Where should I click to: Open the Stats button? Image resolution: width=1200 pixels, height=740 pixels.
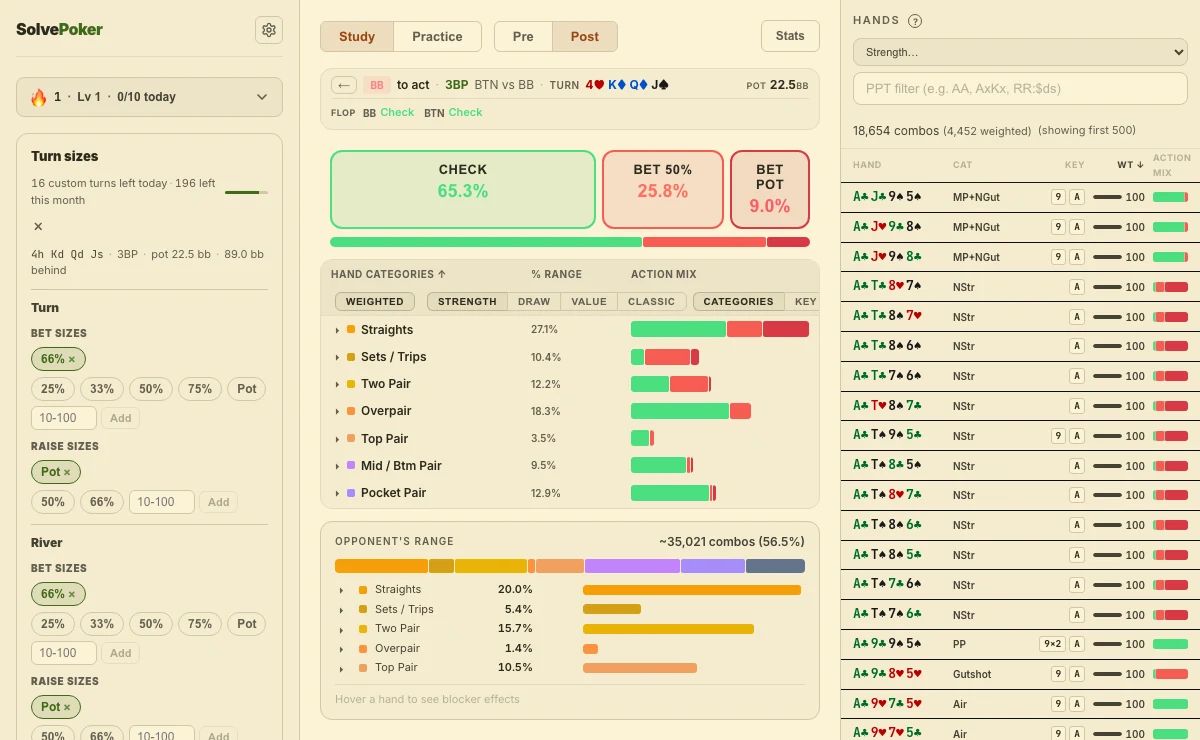[790, 36]
